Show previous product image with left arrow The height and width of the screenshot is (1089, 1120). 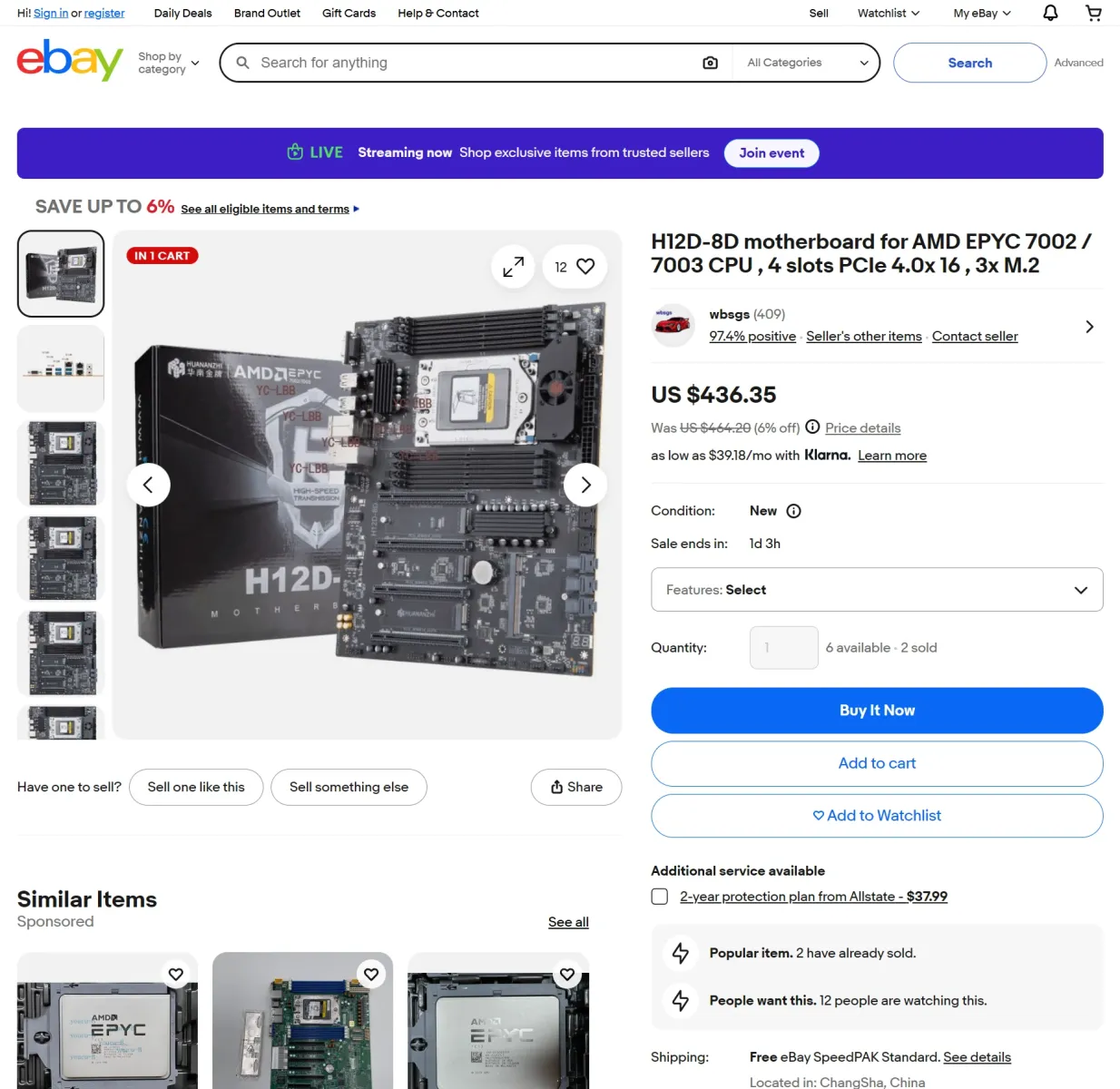point(148,486)
